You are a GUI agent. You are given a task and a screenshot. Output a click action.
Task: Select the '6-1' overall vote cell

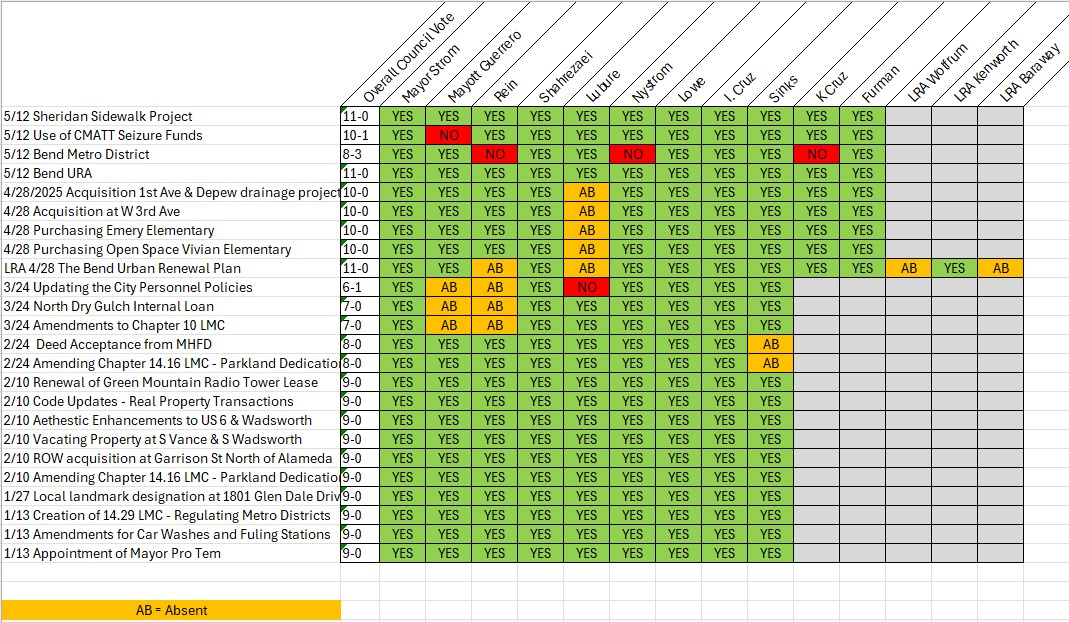(x=360, y=288)
